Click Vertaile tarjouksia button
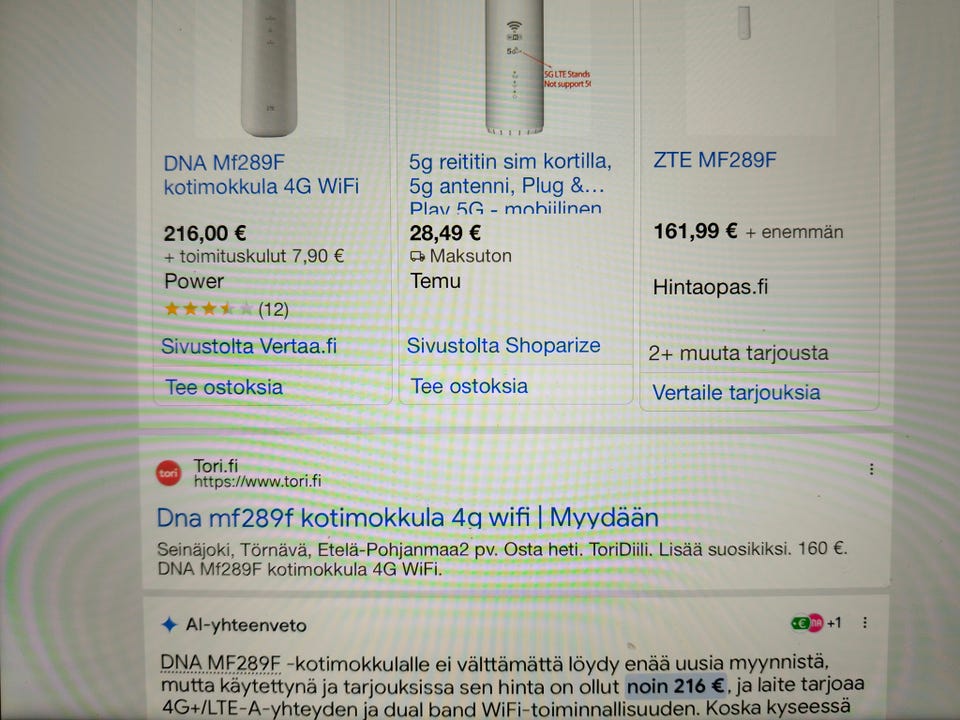Viewport: 960px width, 720px height. [736, 392]
